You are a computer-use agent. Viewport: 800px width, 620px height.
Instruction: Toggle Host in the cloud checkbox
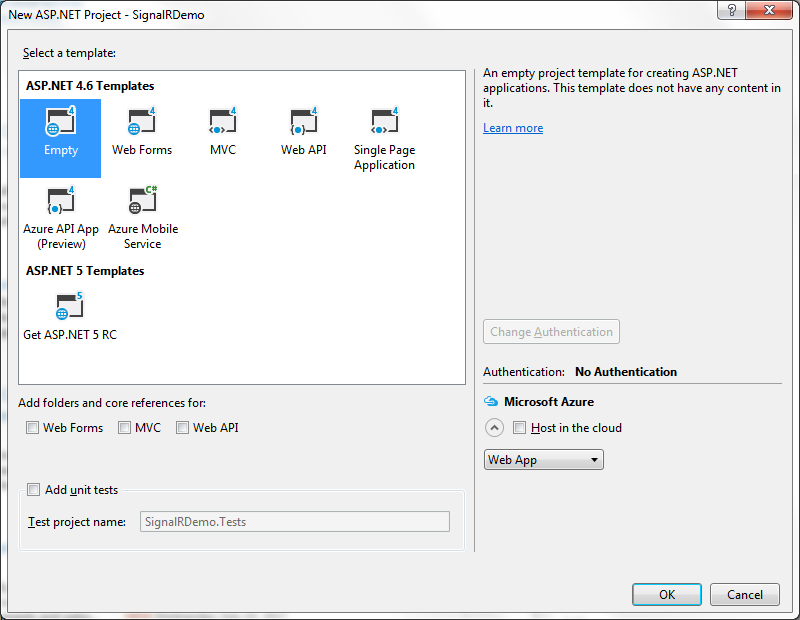[x=519, y=428]
